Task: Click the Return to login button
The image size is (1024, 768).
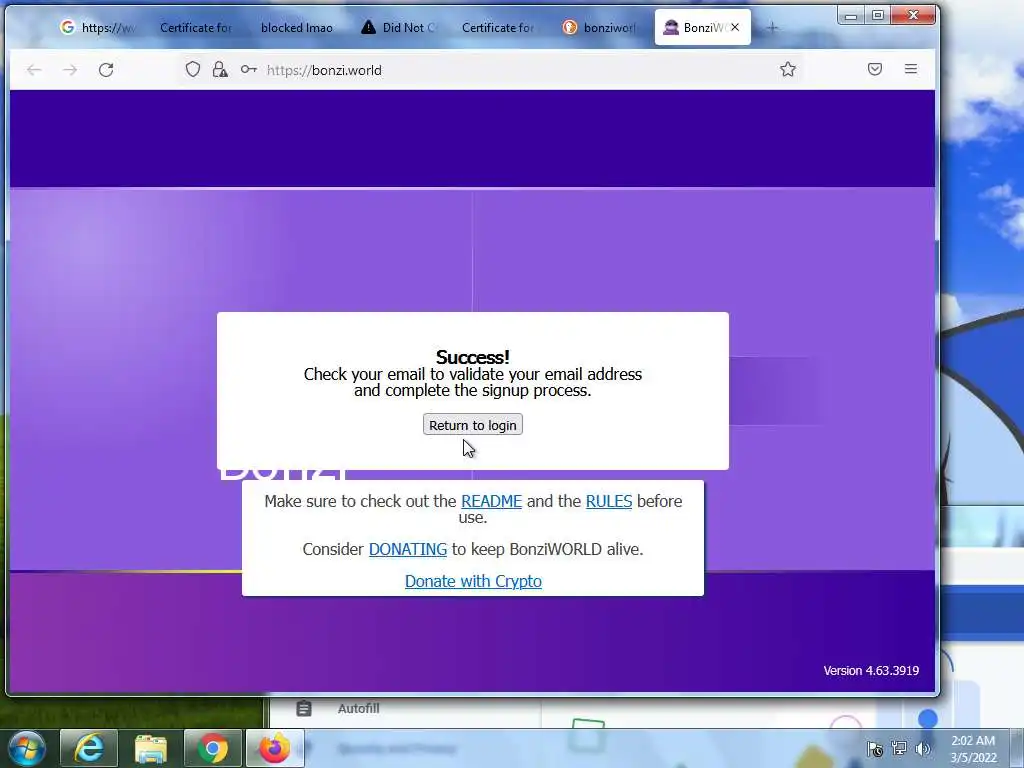Action: point(472,424)
